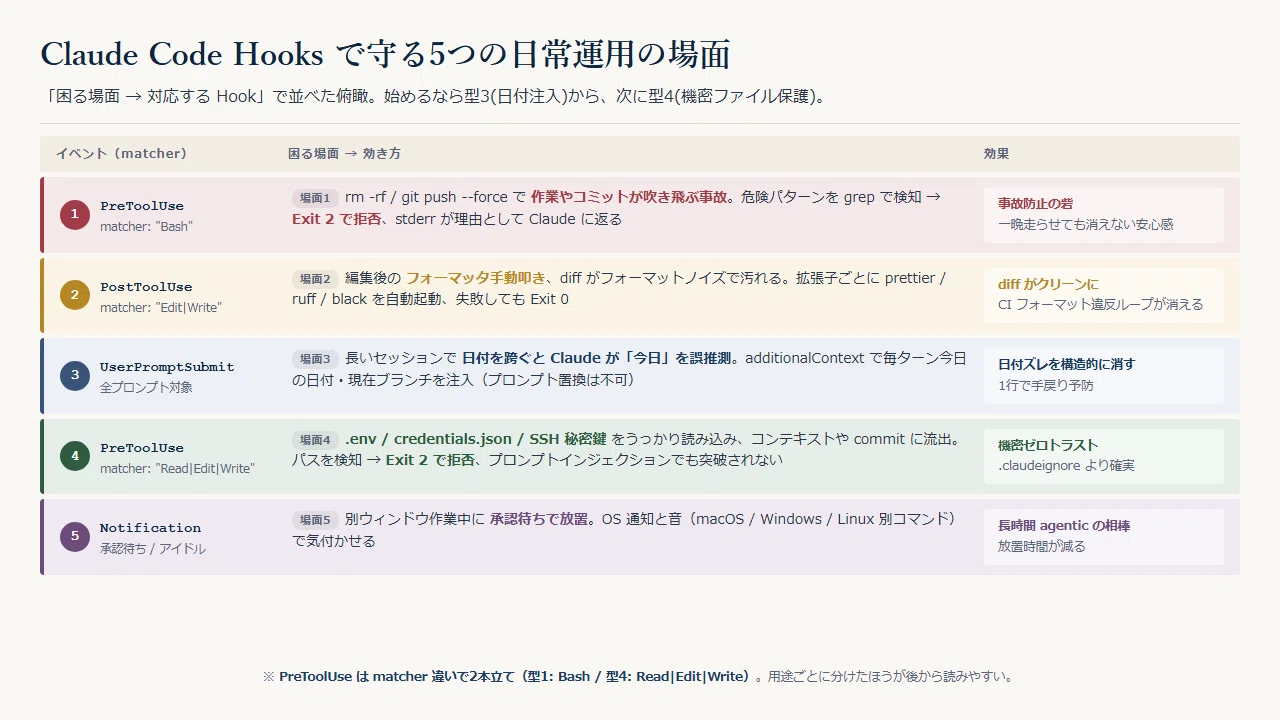
Task: Click the subtitle line below the title
Action: click(435, 97)
